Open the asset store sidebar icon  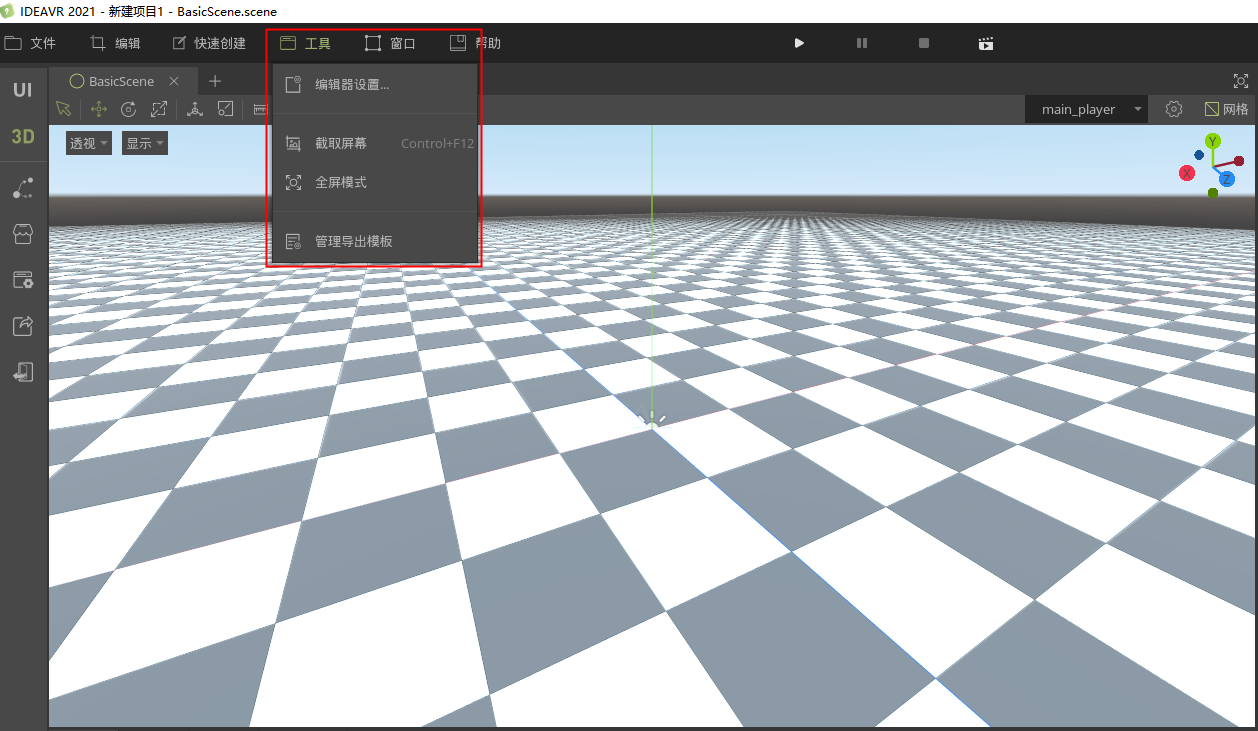pos(23,234)
